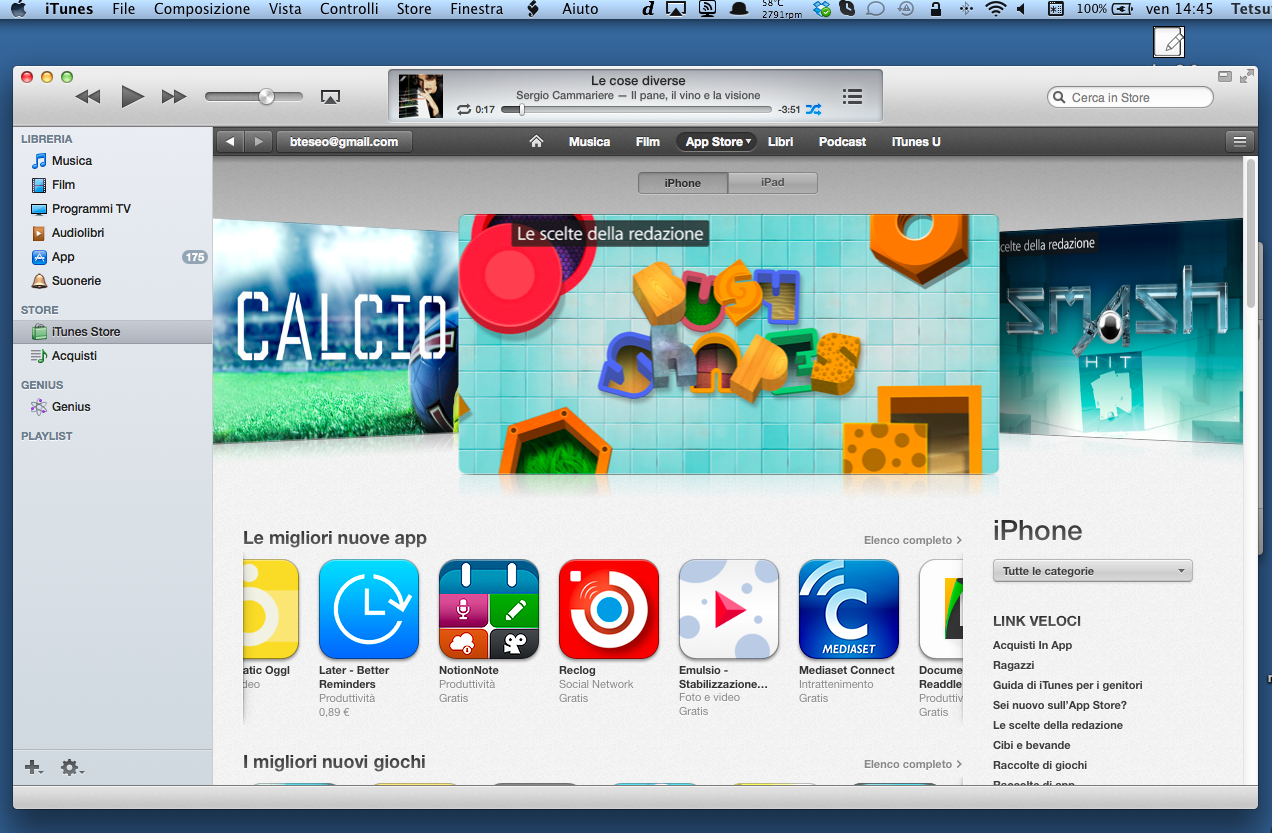Open the Controlli menu
The image size is (1272, 833).
coord(349,9)
